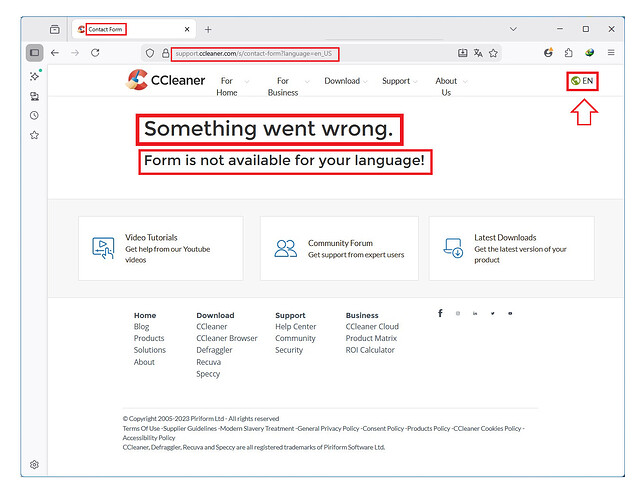Image resolution: width=644 pixels, height=500 pixels.
Task: Expand the For Home navigation menu
Action: [228, 86]
